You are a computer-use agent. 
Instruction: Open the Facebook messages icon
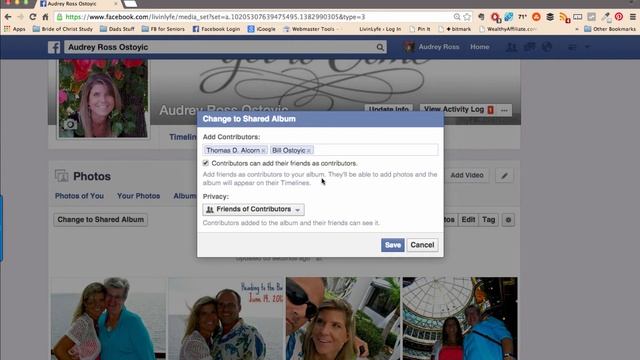point(529,47)
